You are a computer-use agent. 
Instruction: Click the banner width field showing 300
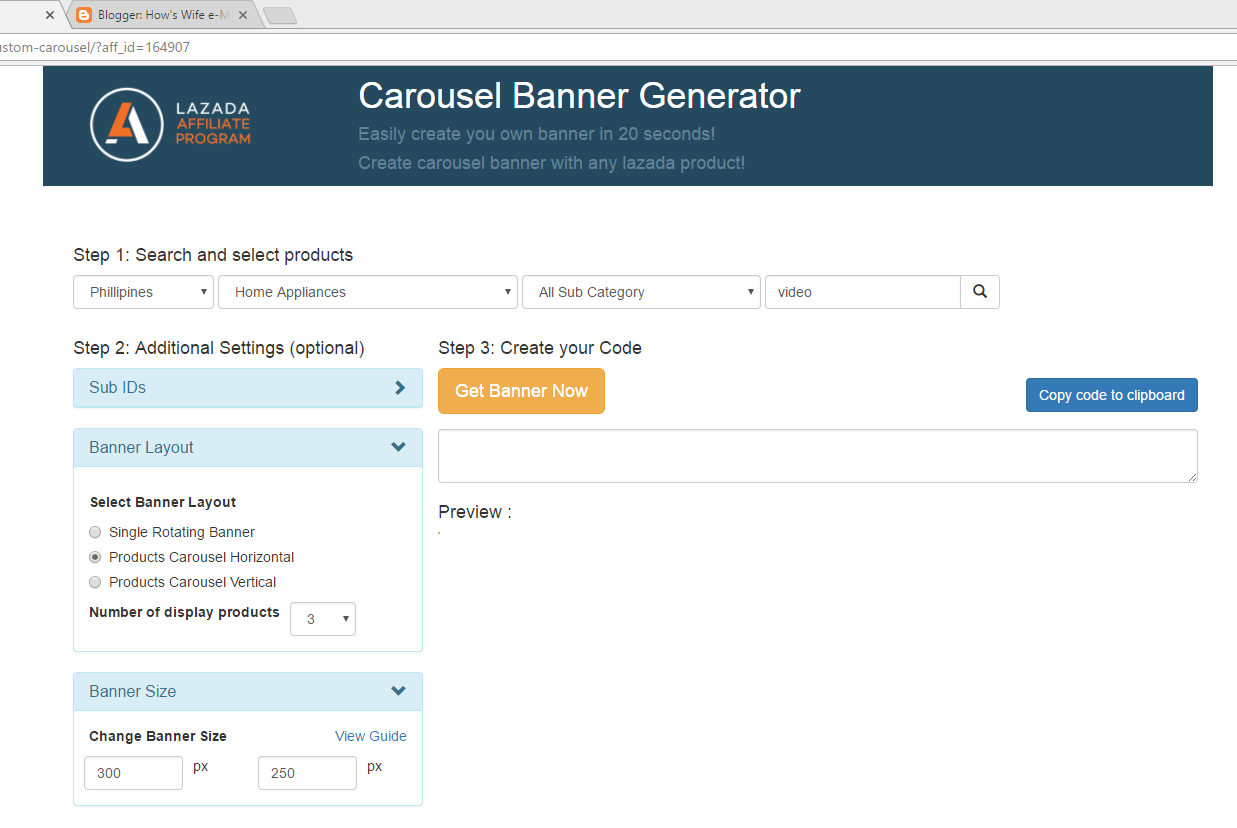[x=133, y=772]
